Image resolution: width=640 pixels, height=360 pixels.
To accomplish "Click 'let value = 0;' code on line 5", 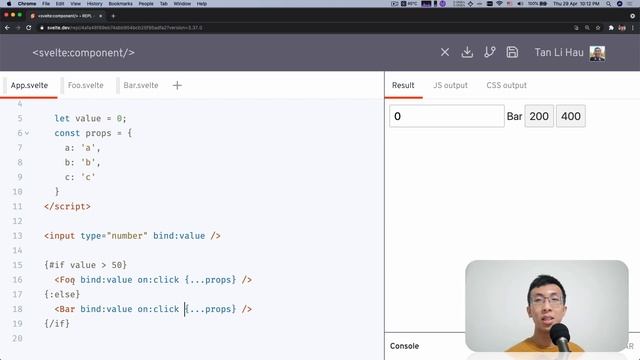I will pos(91,118).
